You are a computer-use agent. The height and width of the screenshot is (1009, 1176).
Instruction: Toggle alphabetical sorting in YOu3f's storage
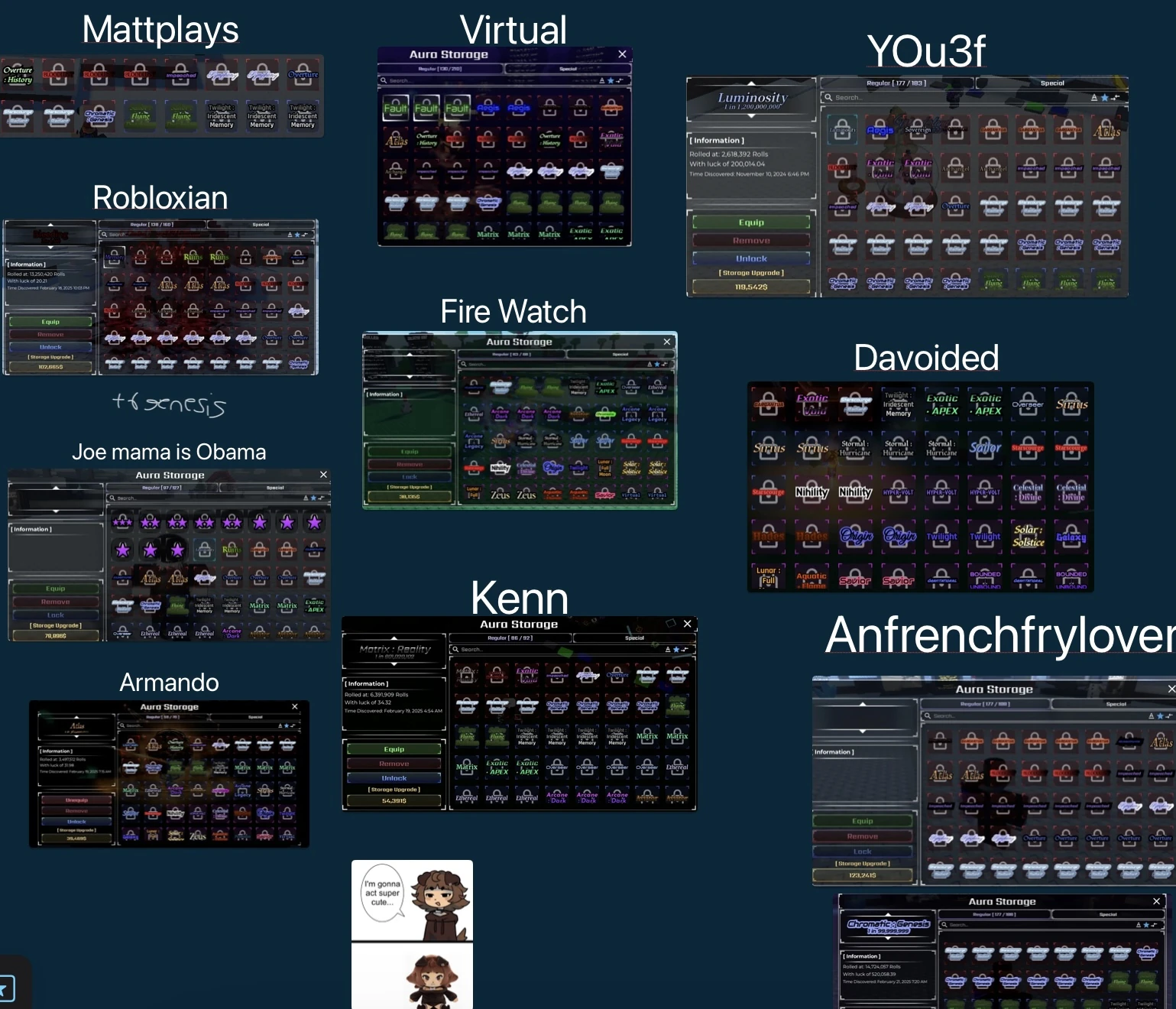point(1093,97)
